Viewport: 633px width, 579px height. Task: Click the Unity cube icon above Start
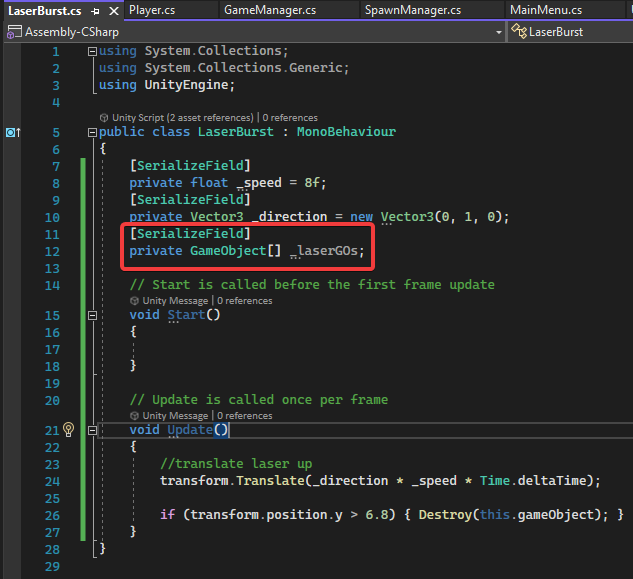pos(134,301)
